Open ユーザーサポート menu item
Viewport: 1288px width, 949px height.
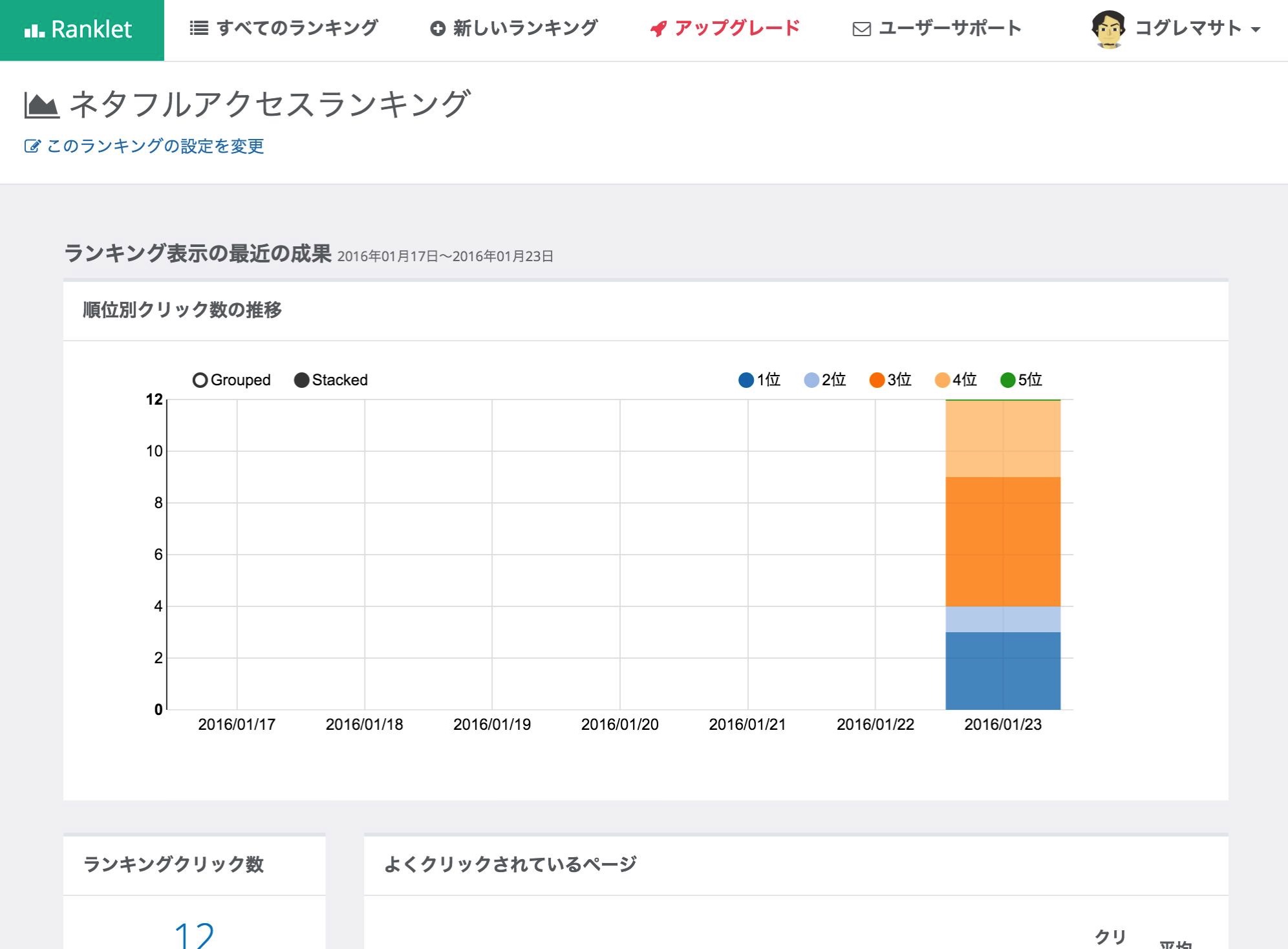pos(937,28)
